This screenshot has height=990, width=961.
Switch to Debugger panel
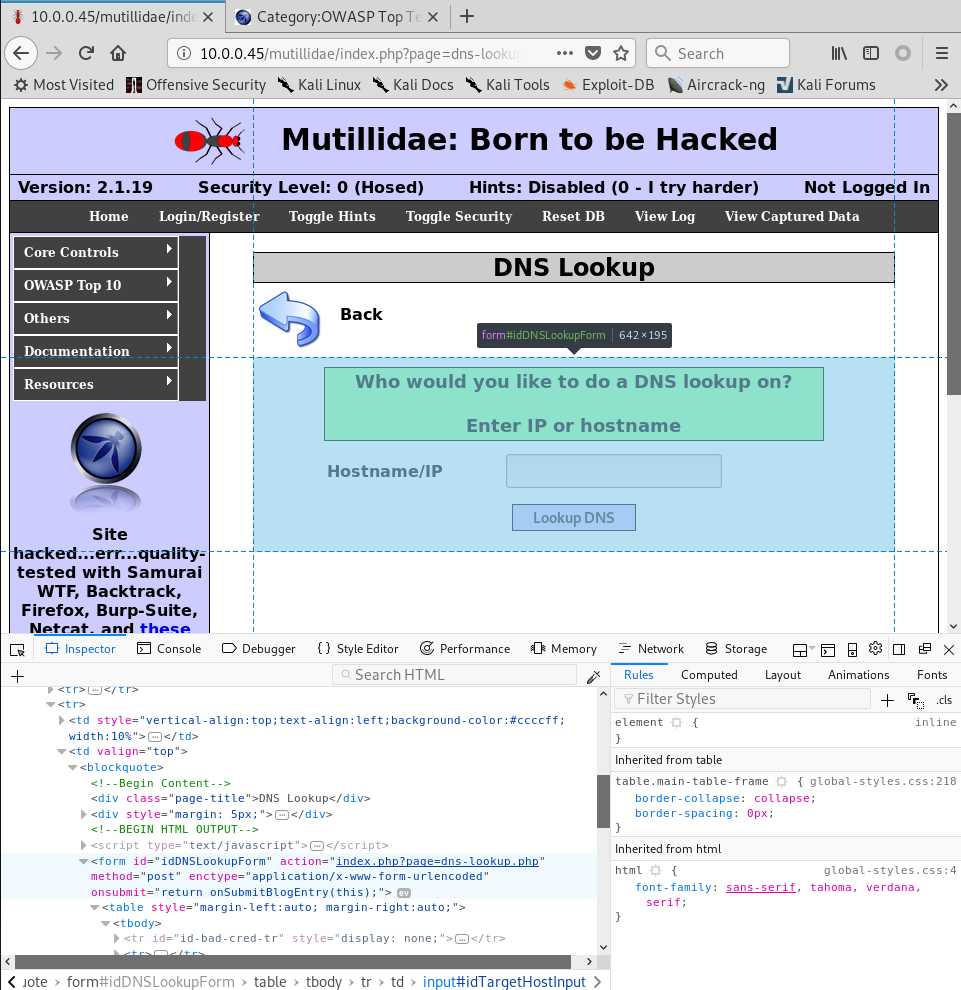[259, 648]
